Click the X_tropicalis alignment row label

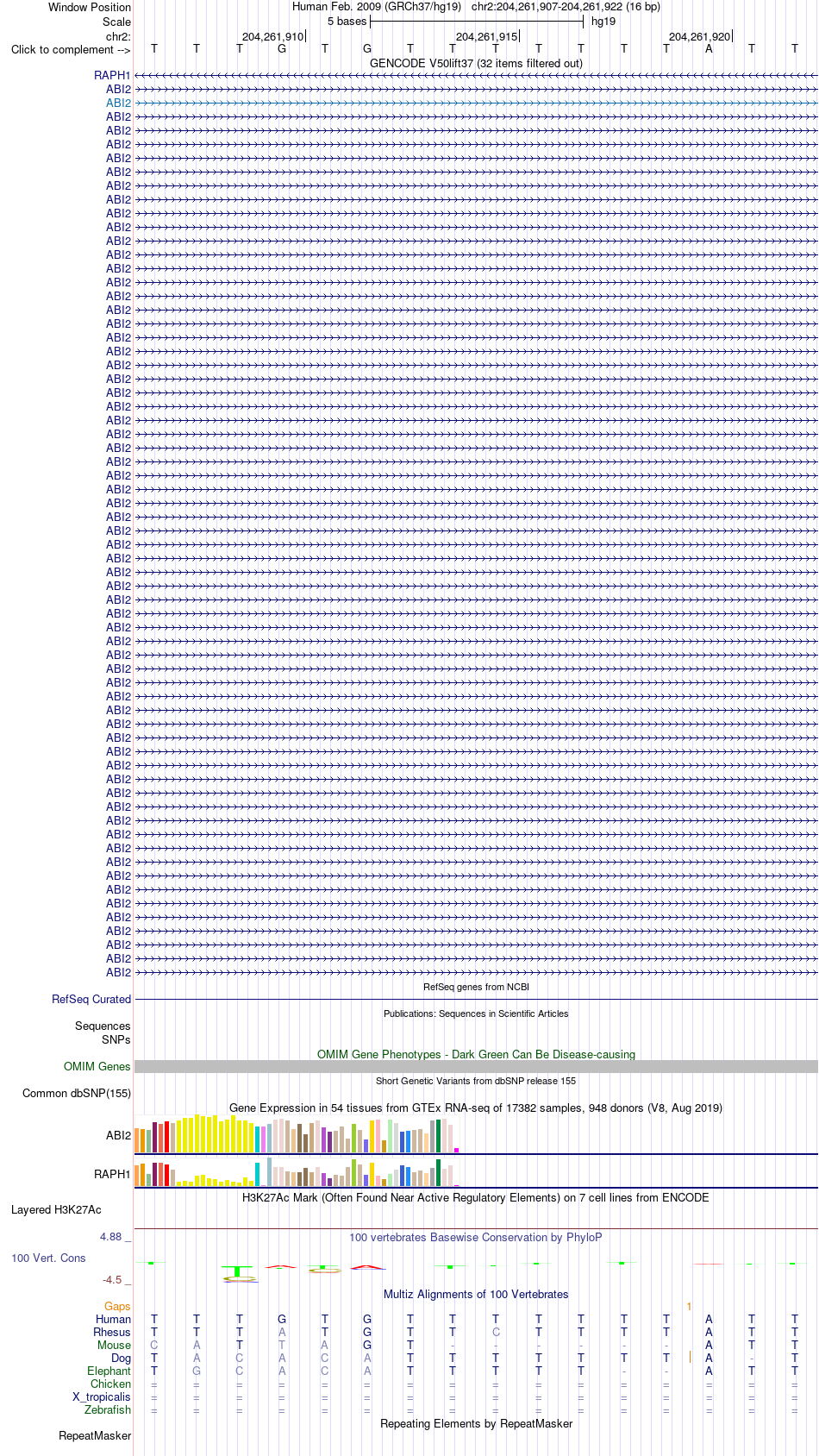coord(102,1396)
